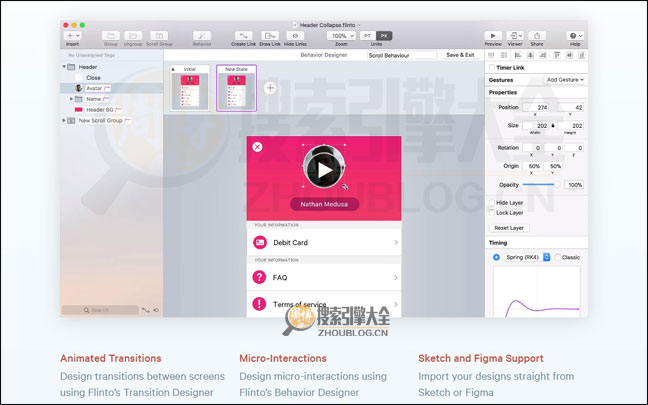Click the Rotation X field

click(532, 148)
